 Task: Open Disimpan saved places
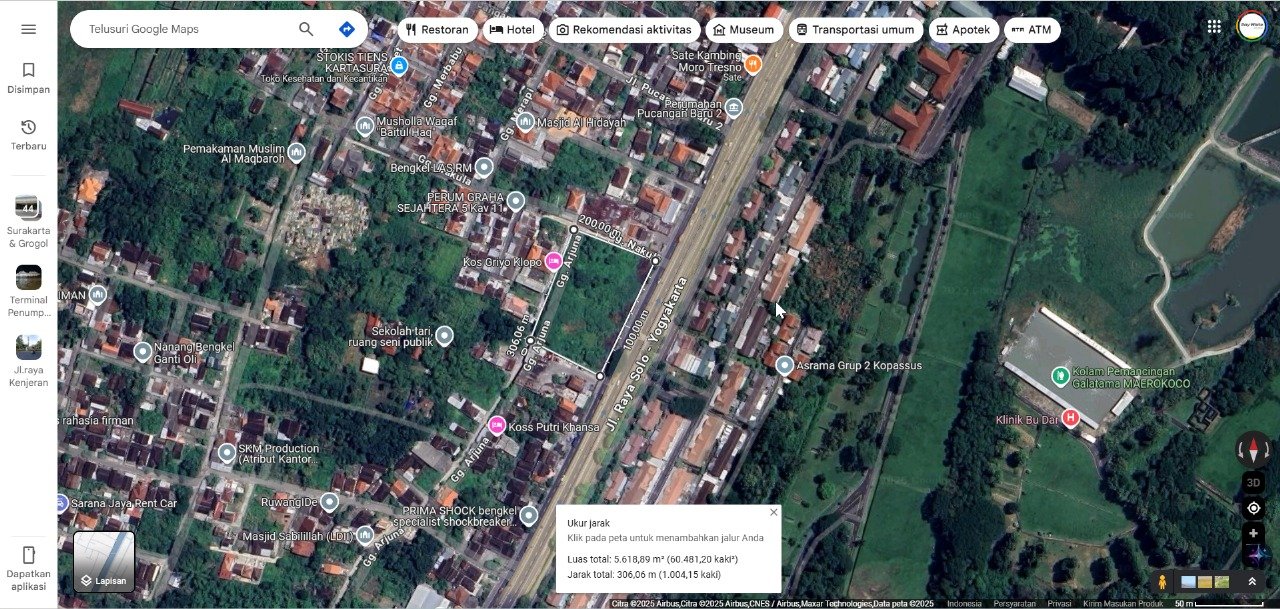pyautogui.click(x=28, y=77)
